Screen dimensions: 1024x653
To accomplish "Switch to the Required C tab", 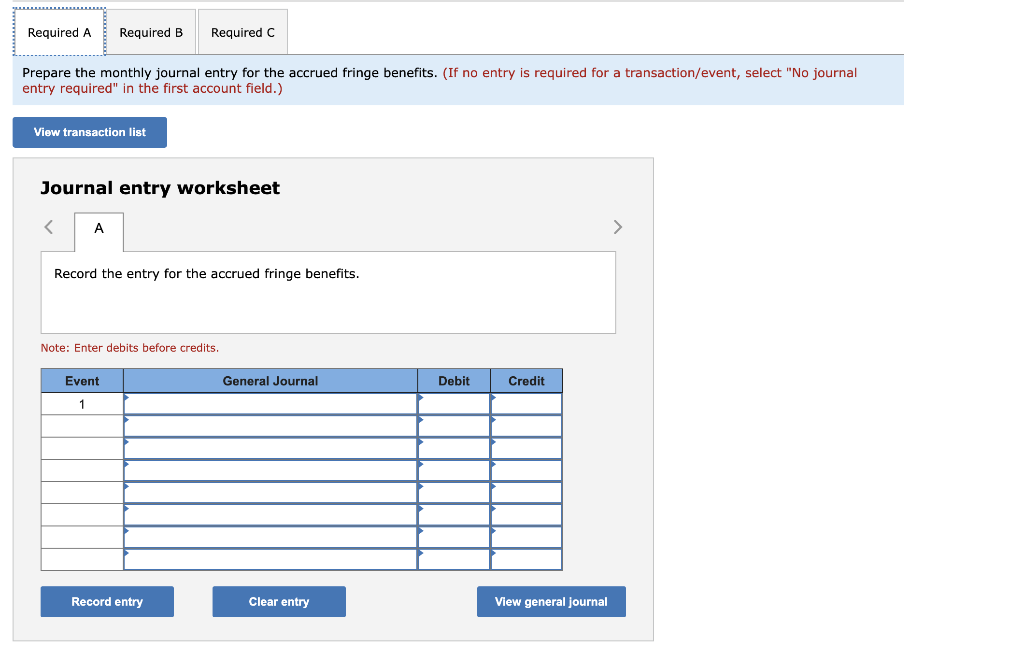I will pyautogui.click(x=242, y=32).
